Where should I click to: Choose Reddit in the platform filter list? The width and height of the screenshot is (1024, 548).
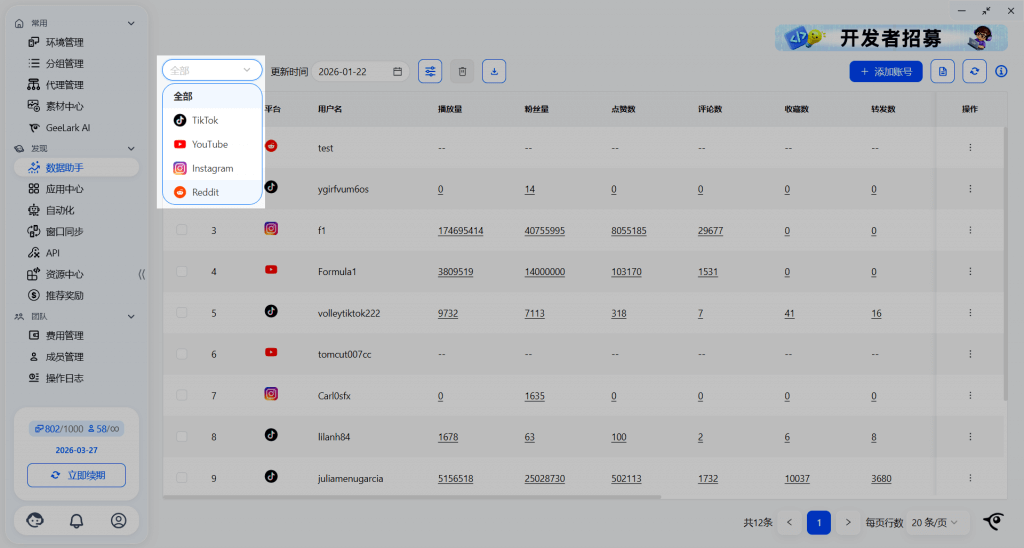pyautogui.click(x=205, y=192)
